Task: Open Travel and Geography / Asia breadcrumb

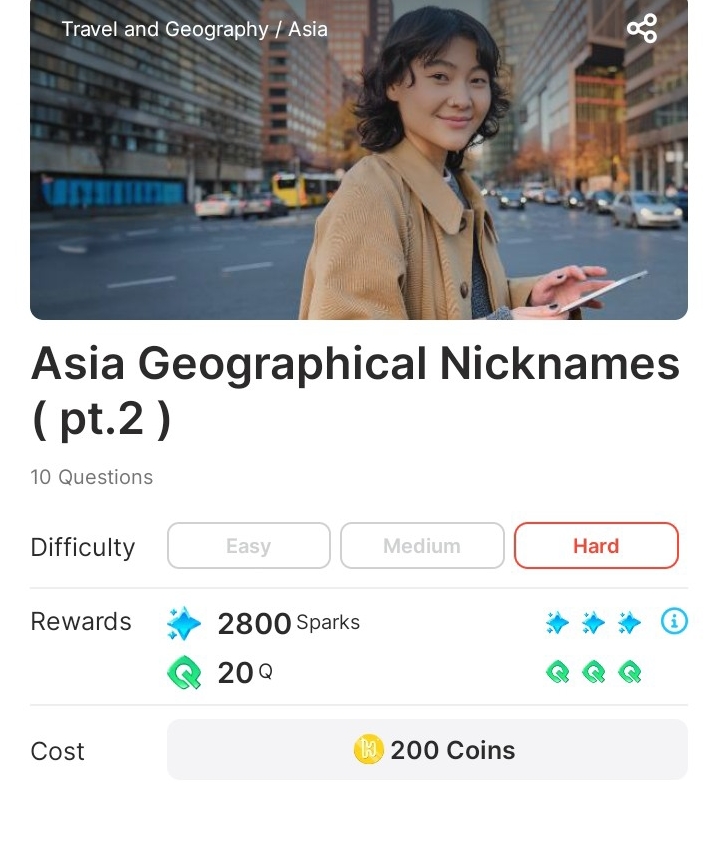Action: [195, 29]
